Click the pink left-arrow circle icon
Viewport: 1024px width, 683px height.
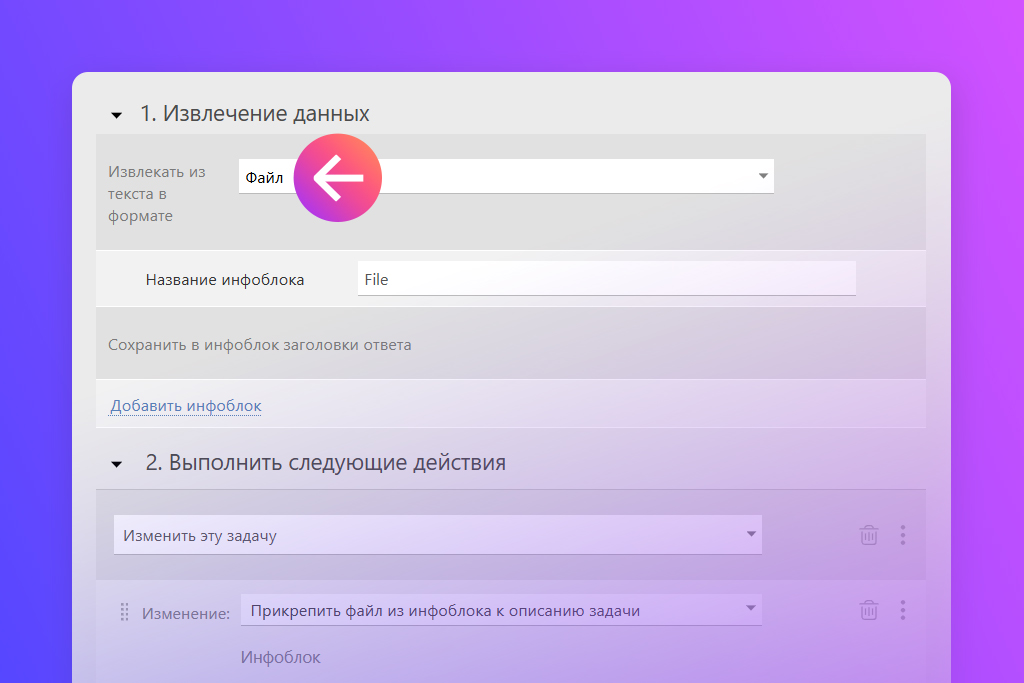tap(338, 178)
